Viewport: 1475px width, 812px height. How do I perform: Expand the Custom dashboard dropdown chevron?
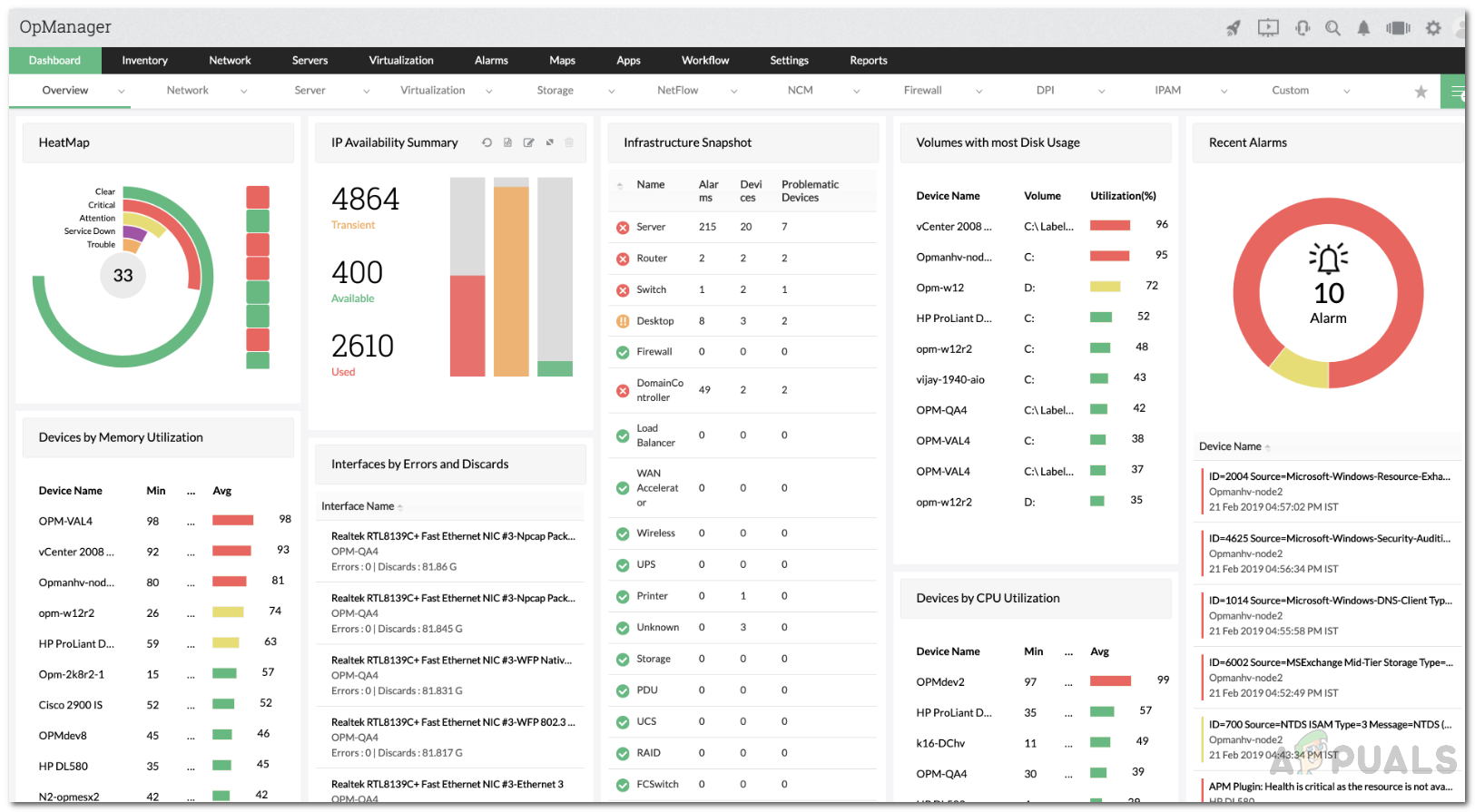[x=1346, y=92]
